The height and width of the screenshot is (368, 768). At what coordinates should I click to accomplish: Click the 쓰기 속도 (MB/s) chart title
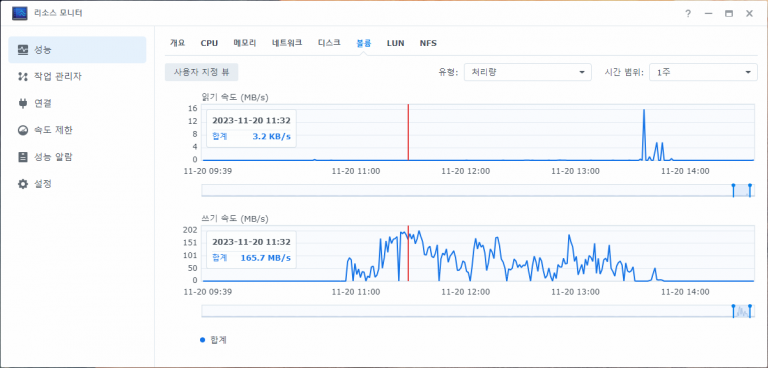[235, 218]
